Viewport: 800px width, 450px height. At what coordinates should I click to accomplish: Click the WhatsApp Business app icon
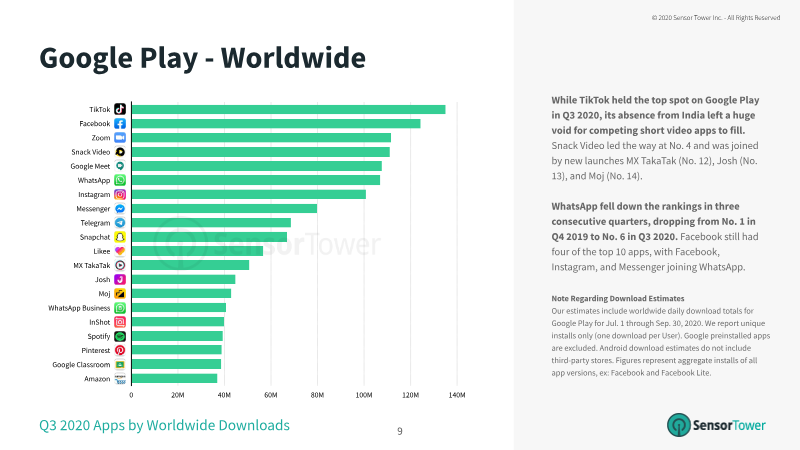[120, 308]
